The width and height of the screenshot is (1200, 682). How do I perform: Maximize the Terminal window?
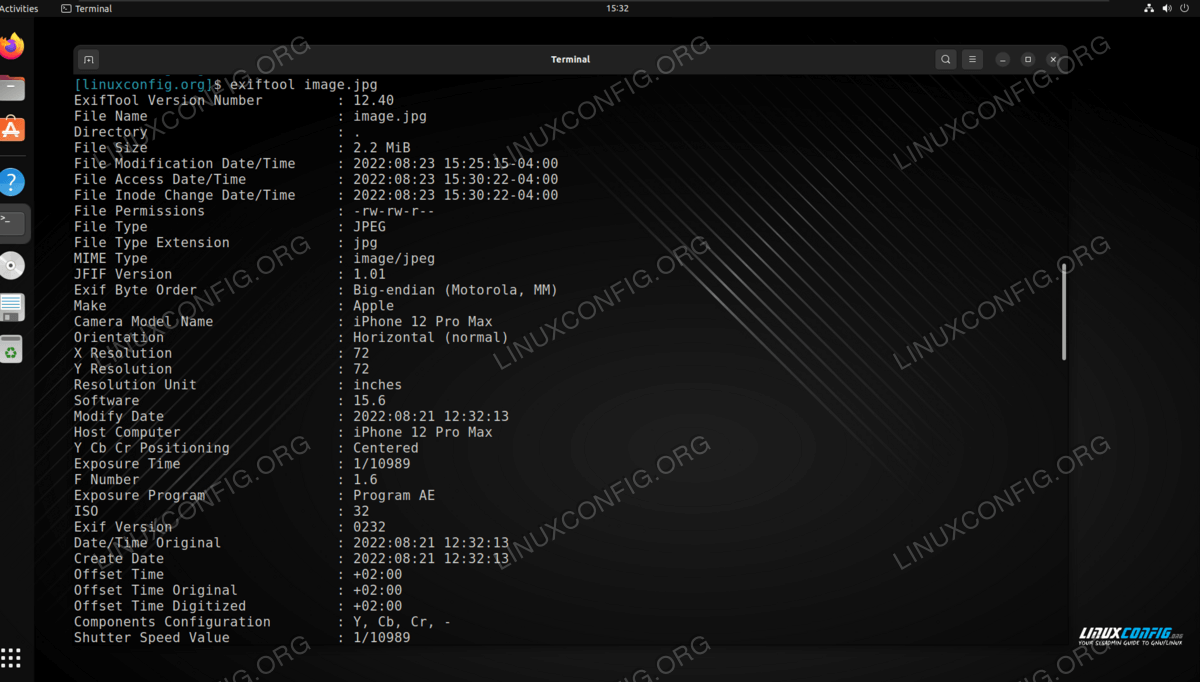tap(1027, 60)
